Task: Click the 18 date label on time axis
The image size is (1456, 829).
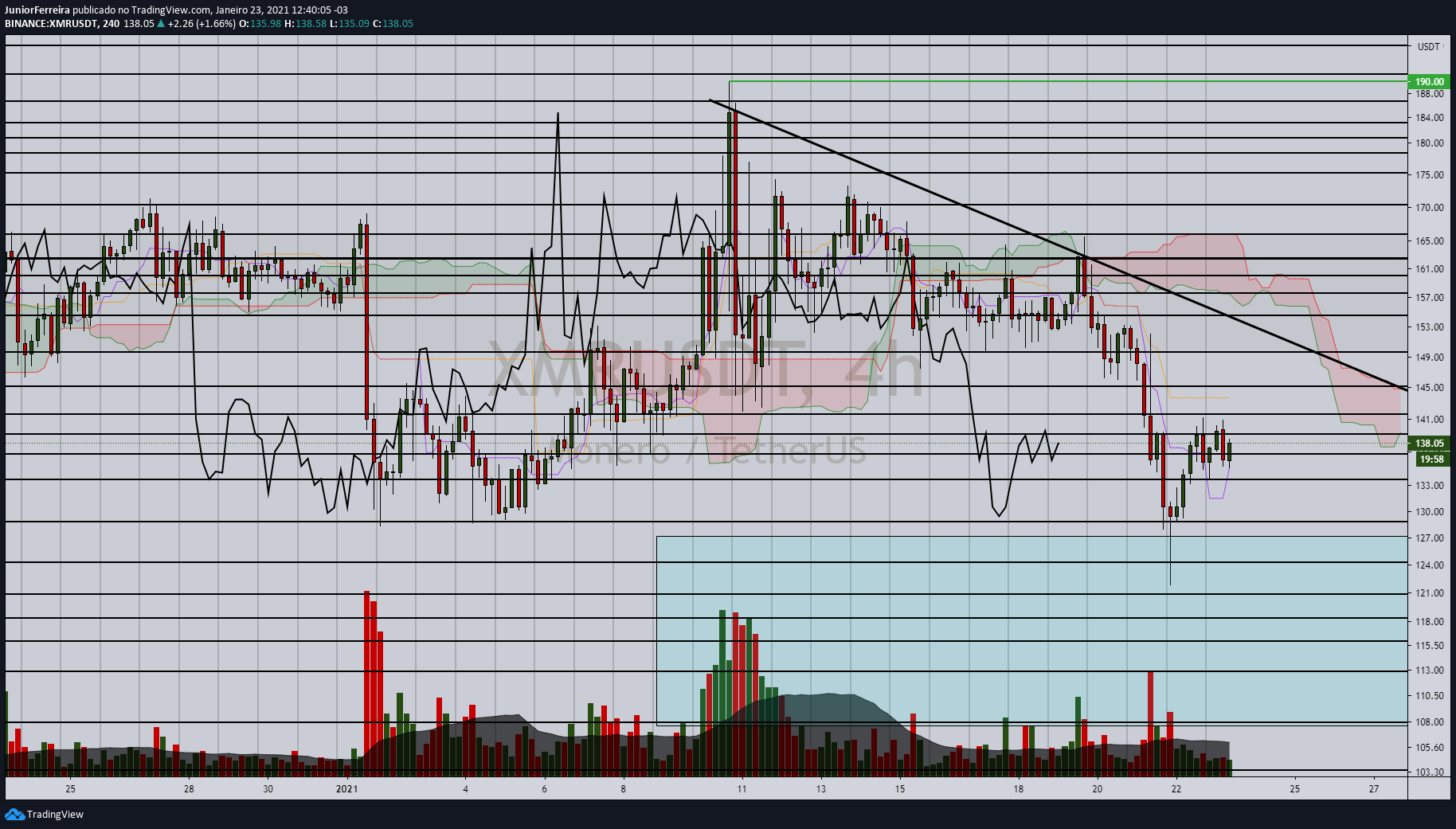Action: tap(1018, 789)
